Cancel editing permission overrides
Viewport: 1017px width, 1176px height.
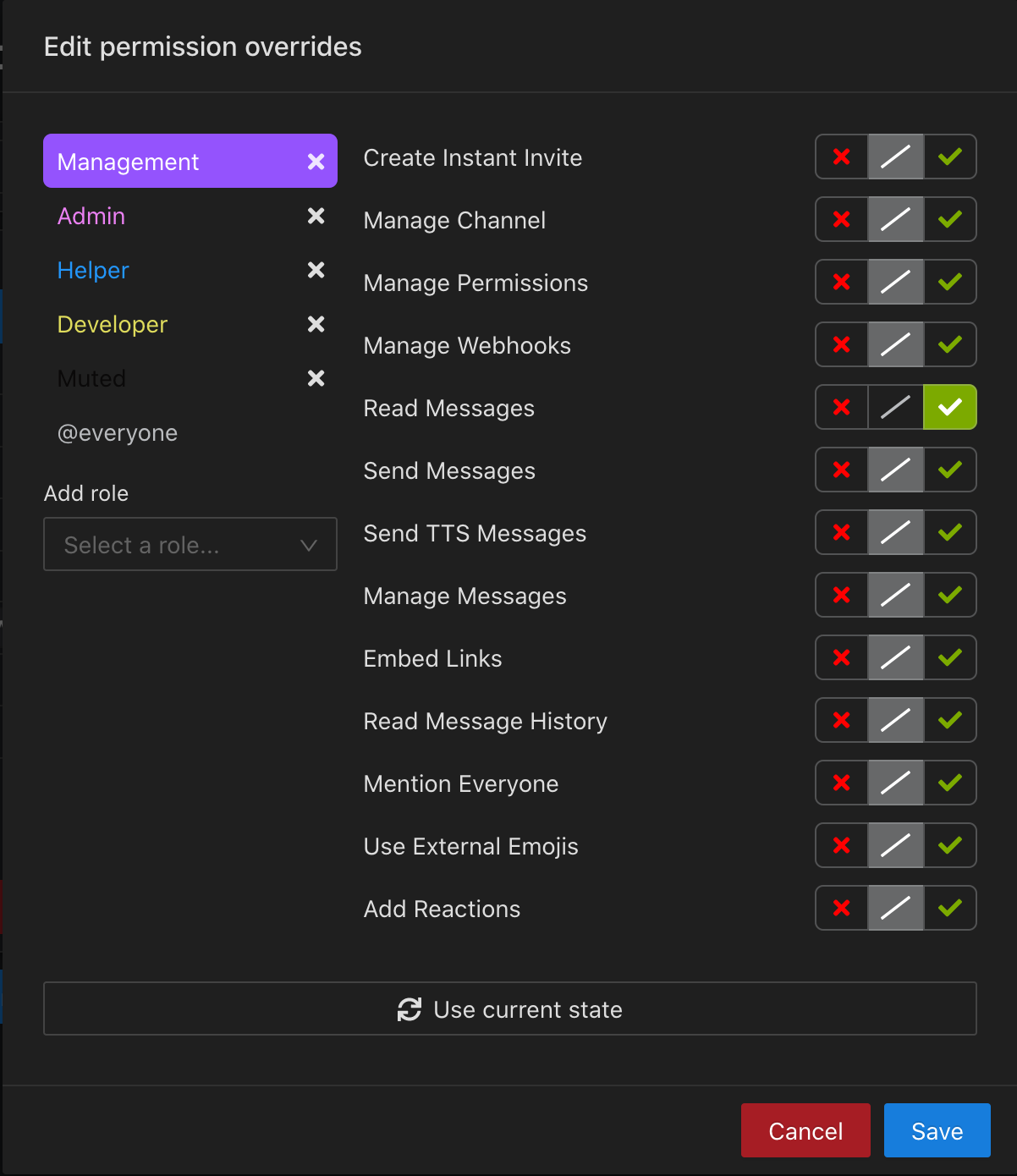805,1130
